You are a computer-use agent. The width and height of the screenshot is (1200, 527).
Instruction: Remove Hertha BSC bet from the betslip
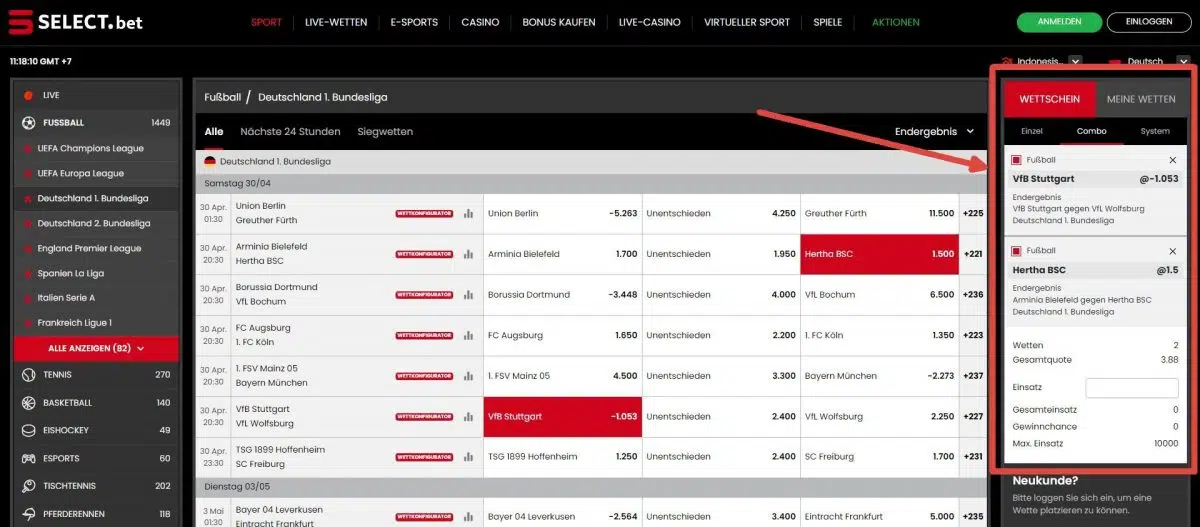(1173, 251)
